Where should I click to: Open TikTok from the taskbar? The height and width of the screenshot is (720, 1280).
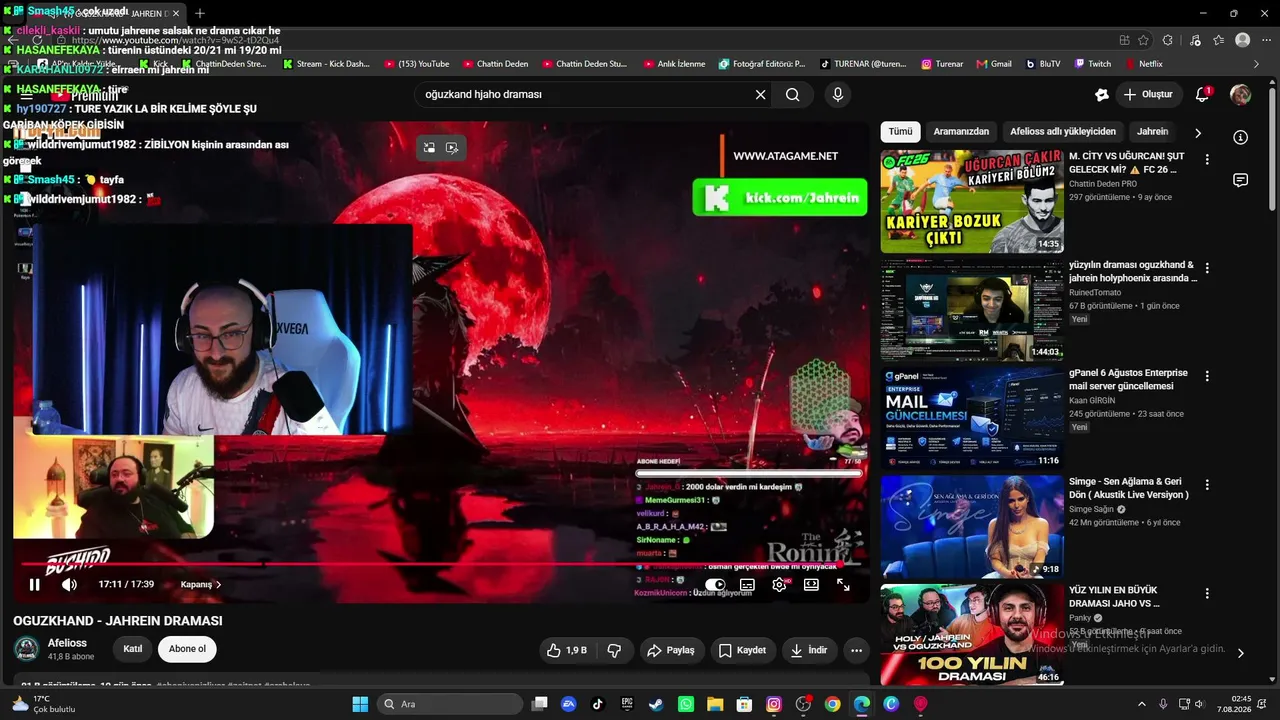tap(598, 704)
